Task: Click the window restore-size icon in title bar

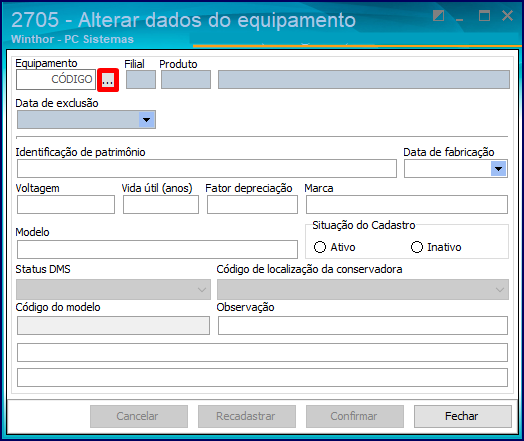Action: (438, 16)
